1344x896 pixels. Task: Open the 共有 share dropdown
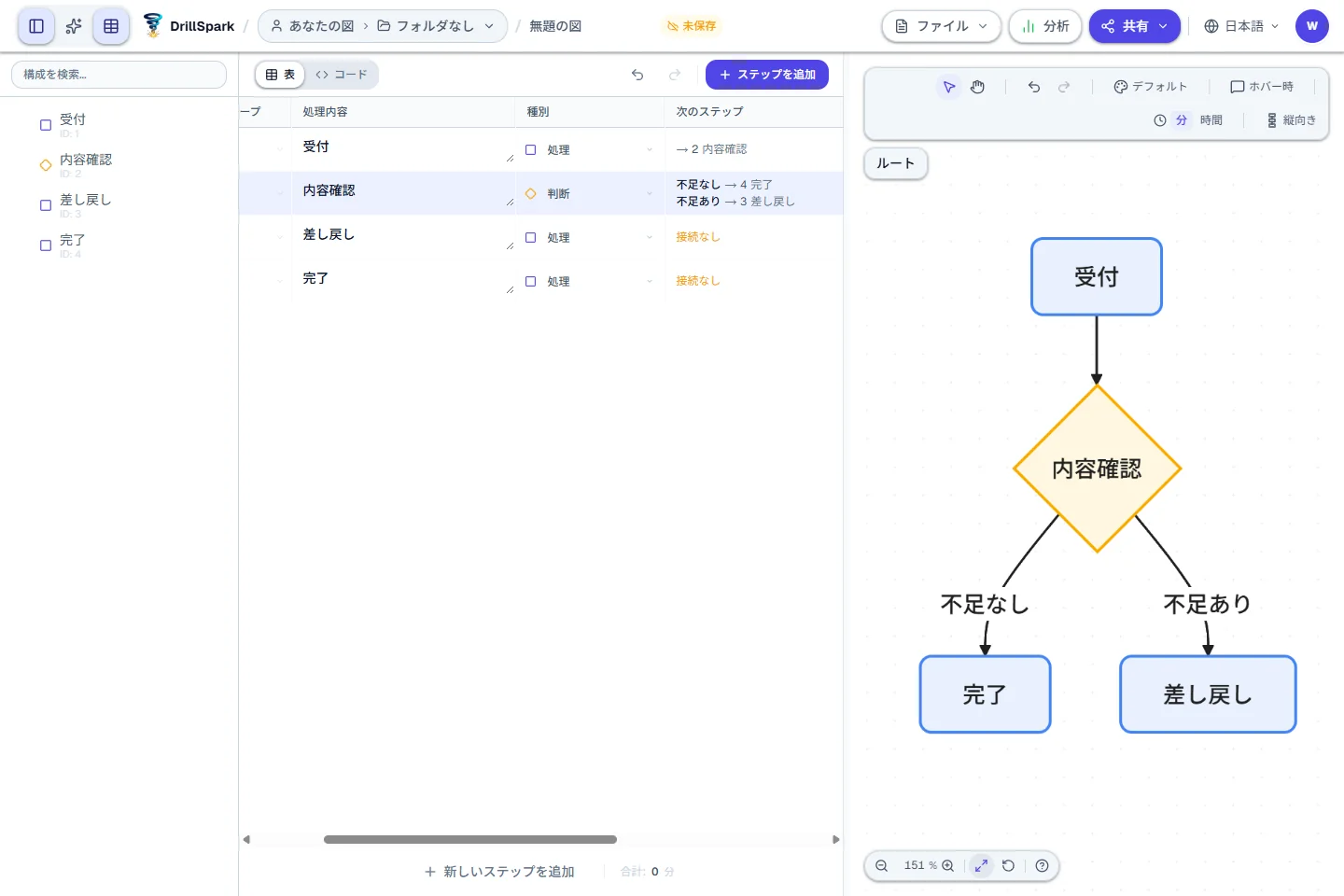pyautogui.click(x=1134, y=26)
